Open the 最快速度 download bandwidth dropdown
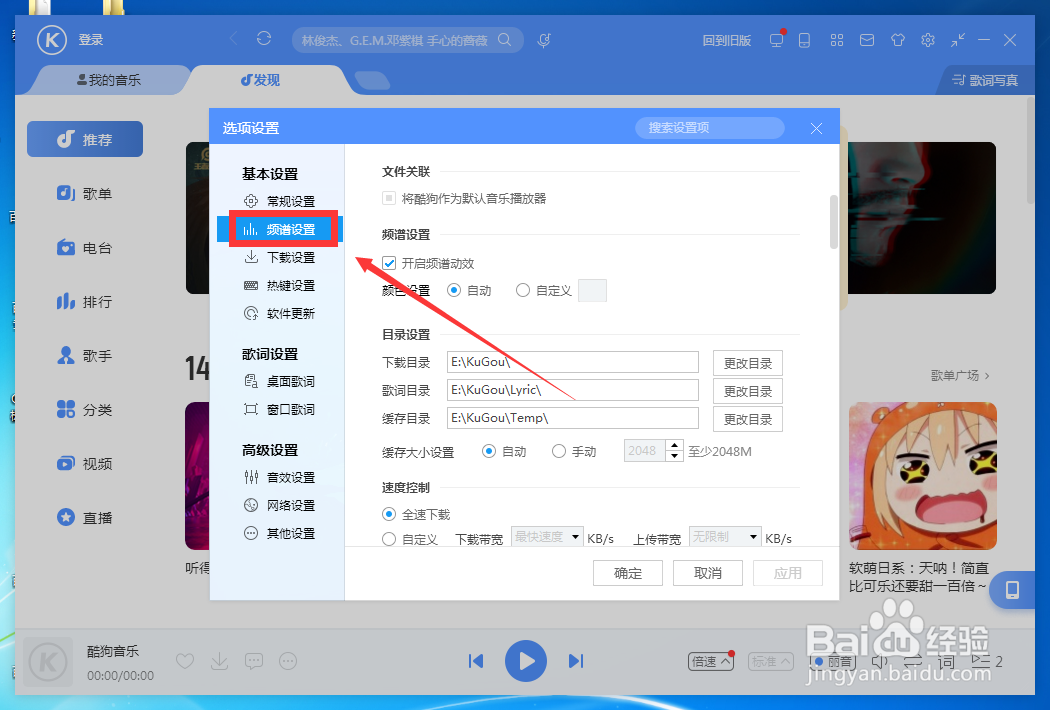The width and height of the screenshot is (1050, 710). pos(546,536)
